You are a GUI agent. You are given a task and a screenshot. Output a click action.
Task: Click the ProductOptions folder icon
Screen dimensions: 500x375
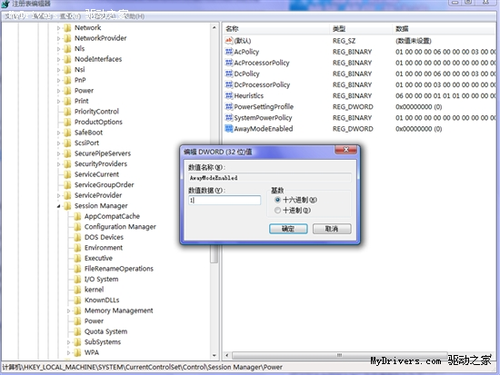[67, 122]
